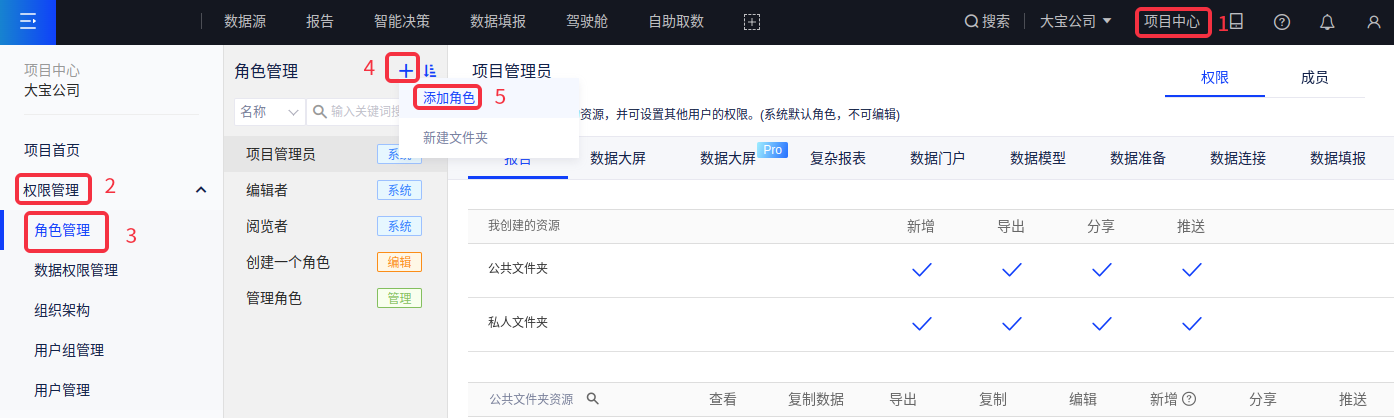Click the search icon in the top bar
Image resolution: width=1394 pixels, height=418 pixels.
point(970,22)
